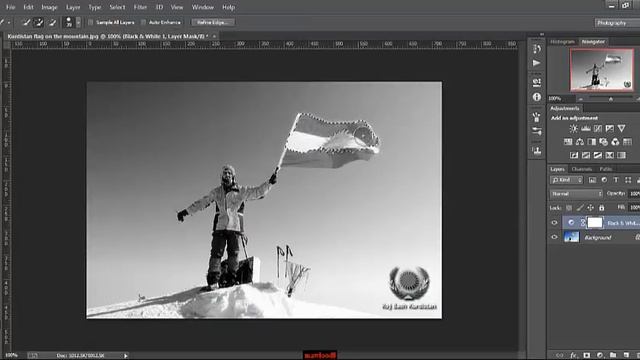
Task: Add a Threshold adjustment
Action: coord(598,156)
